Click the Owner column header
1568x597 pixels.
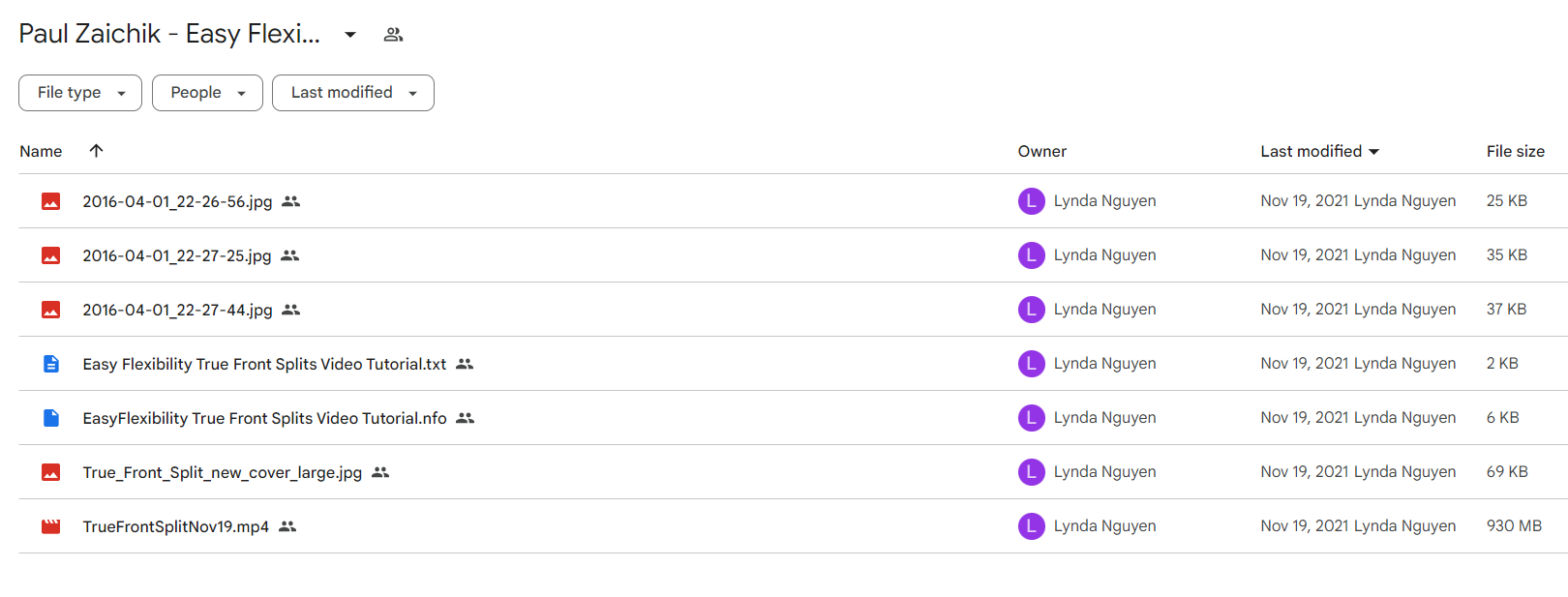[1041, 151]
